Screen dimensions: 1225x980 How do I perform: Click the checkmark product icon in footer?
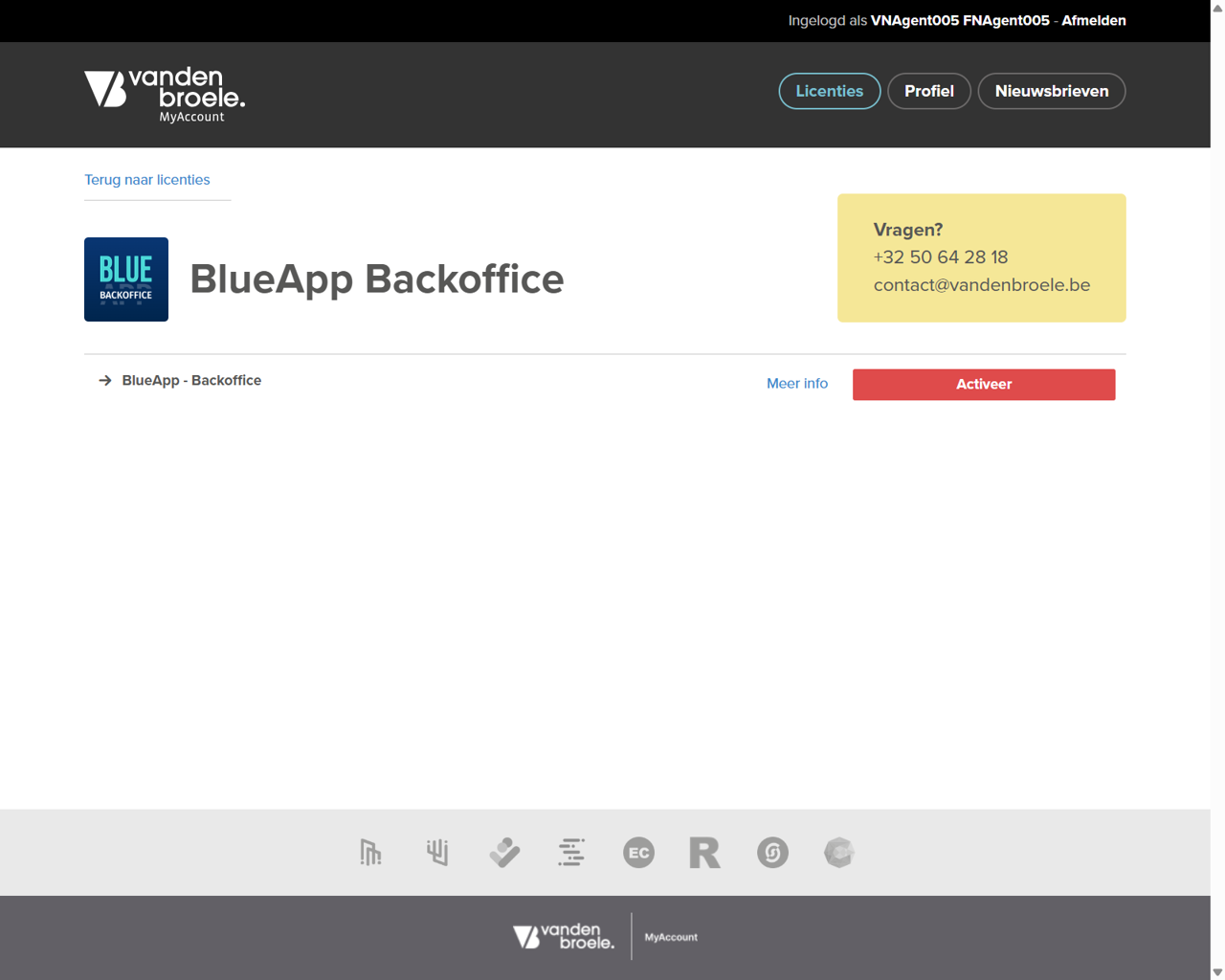point(504,852)
